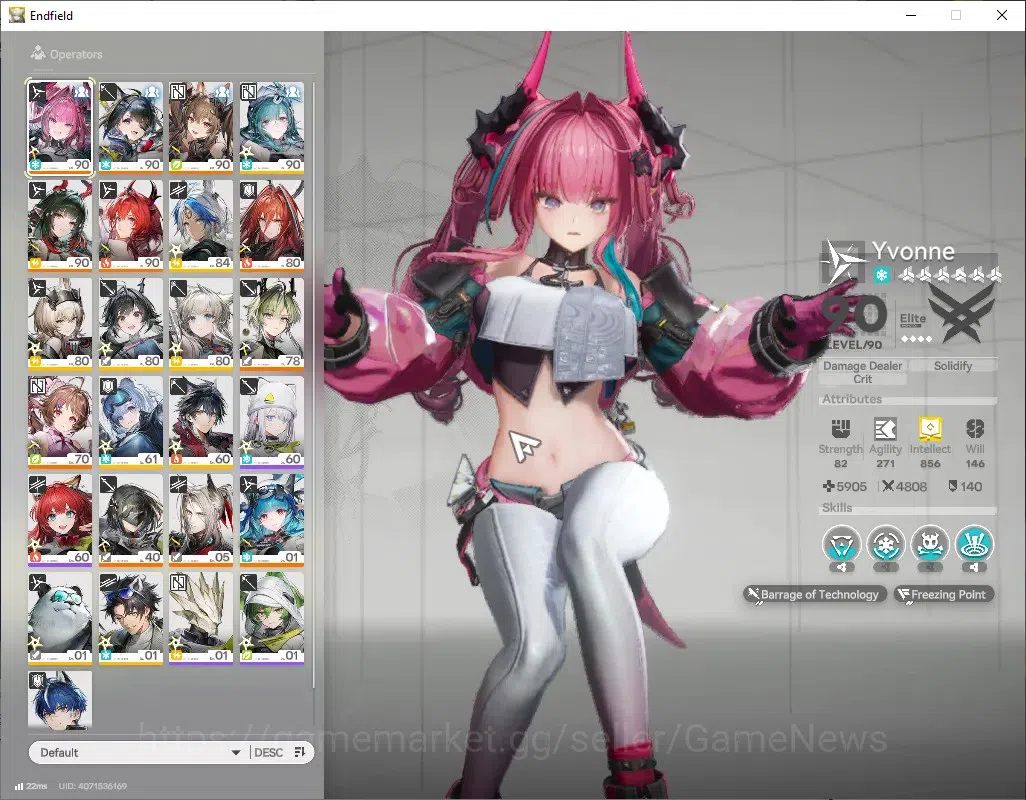Image resolution: width=1026 pixels, height=800 pixels.
Task: Click Yvonne's class emblem icon
Action: tap(841, 261)
